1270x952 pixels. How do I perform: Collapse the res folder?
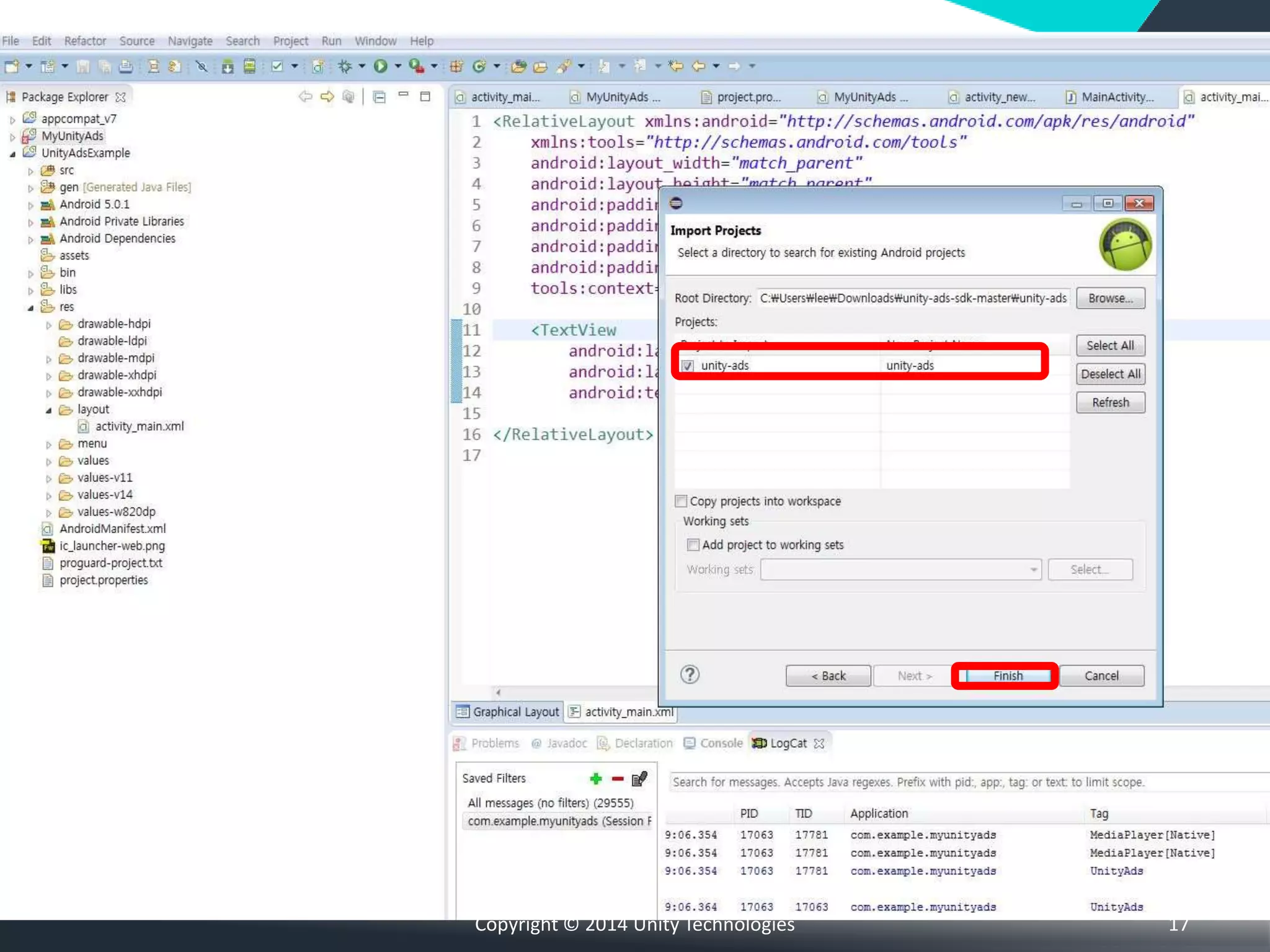(x=30, y=307)
